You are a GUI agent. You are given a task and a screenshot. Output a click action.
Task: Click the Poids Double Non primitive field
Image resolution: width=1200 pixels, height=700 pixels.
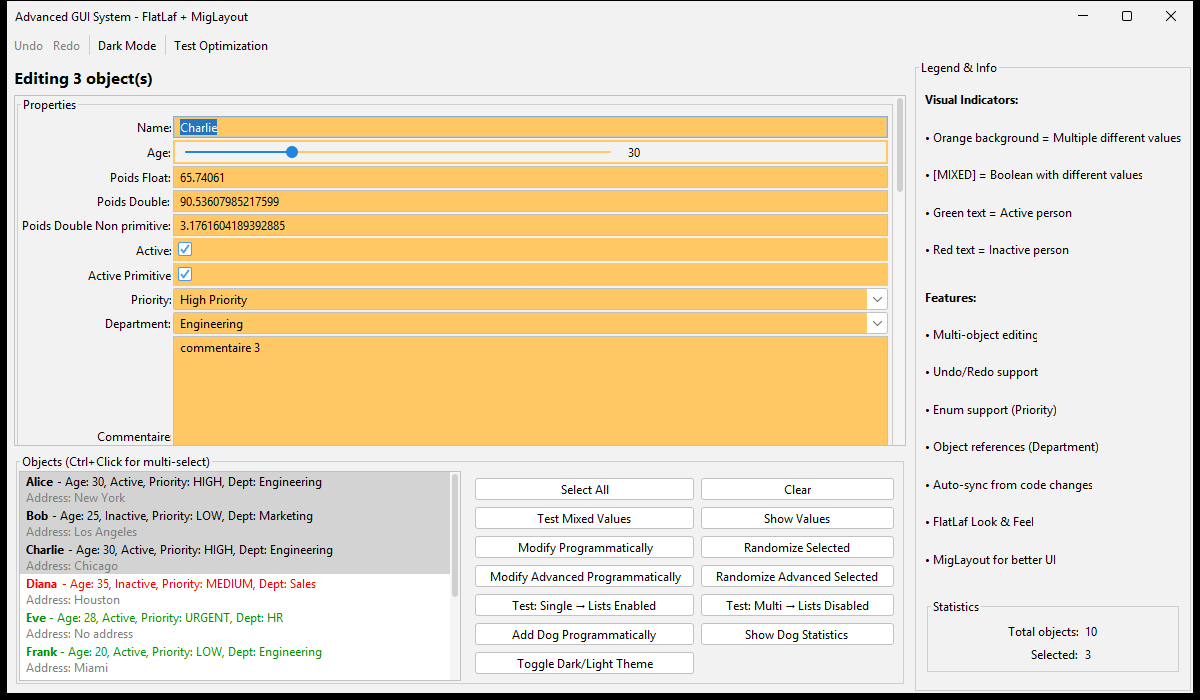[530, 226]
